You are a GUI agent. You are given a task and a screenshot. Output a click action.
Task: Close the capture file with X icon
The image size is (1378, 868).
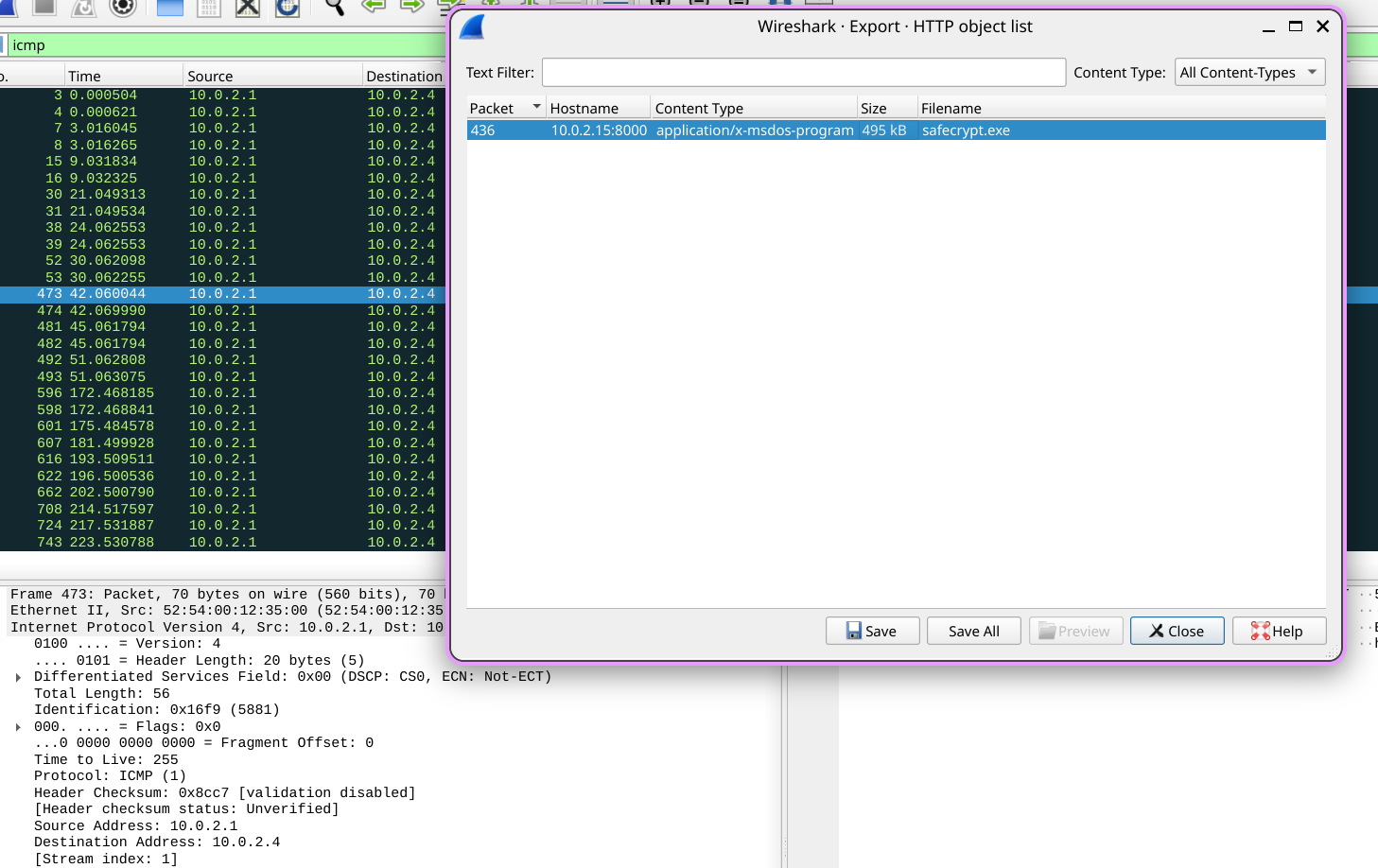click(248, 8)
